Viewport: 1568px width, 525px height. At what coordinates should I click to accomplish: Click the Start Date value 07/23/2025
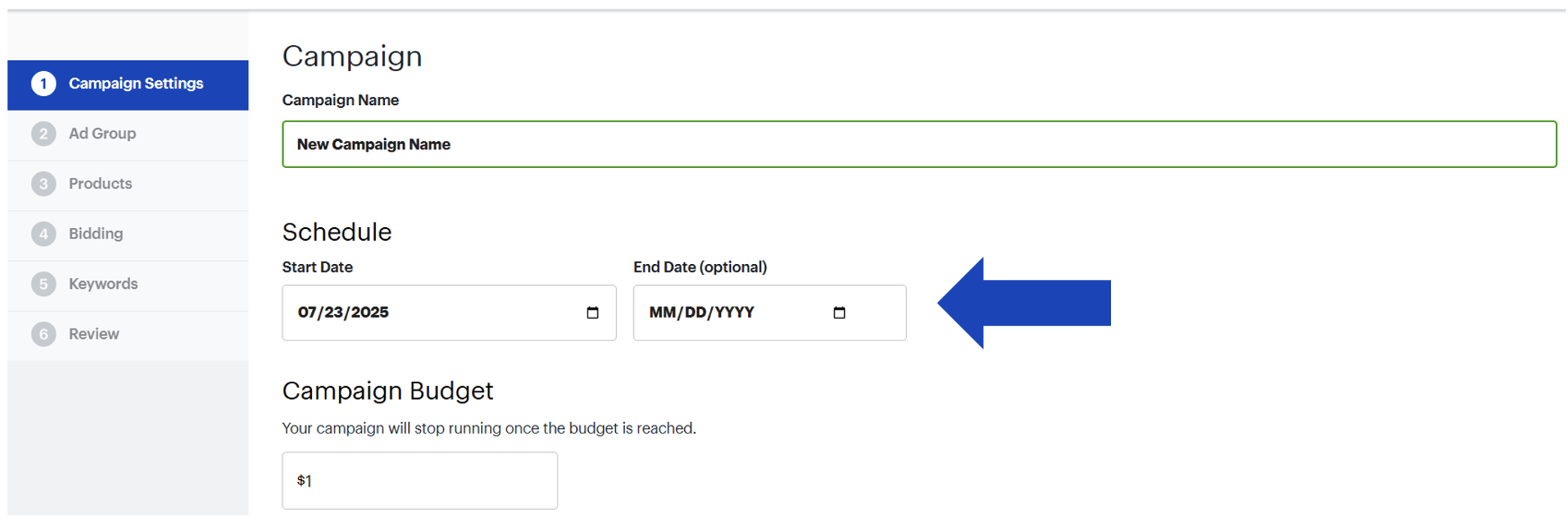[x=343, y=313]
